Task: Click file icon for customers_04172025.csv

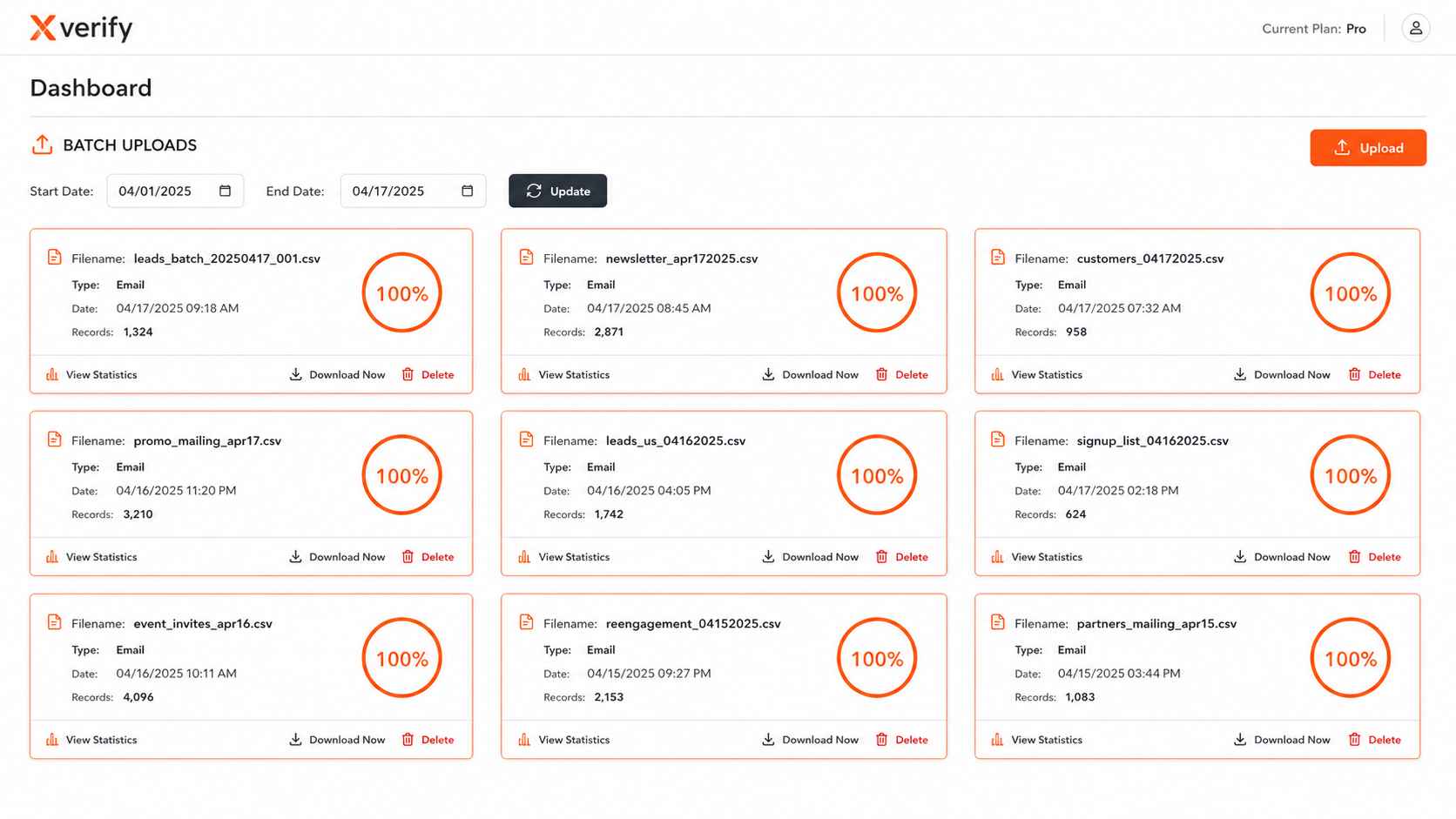Action: [998, 258]
